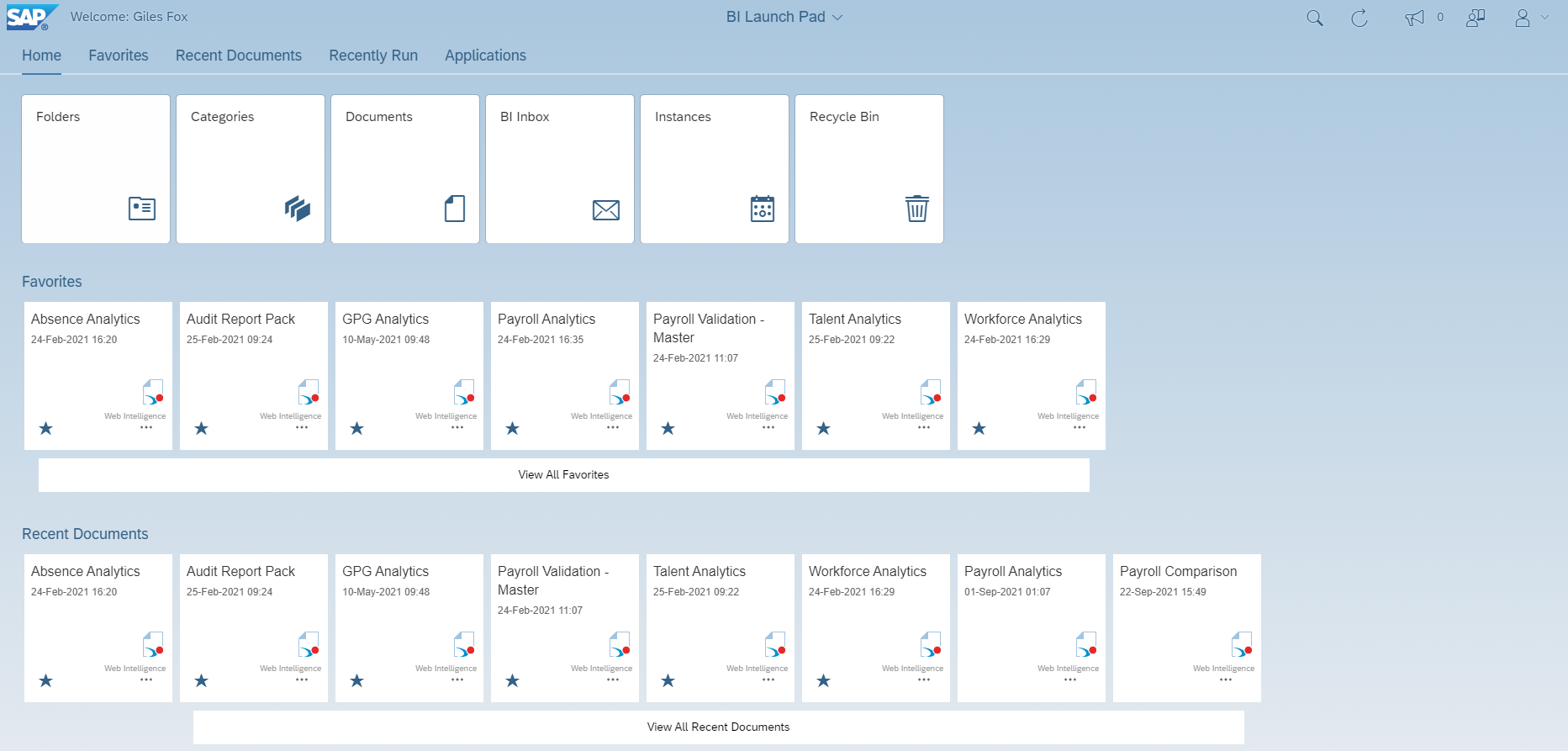Click Web Intelligence icon on GPG Analytics favorite

click(x=464, y=393)
